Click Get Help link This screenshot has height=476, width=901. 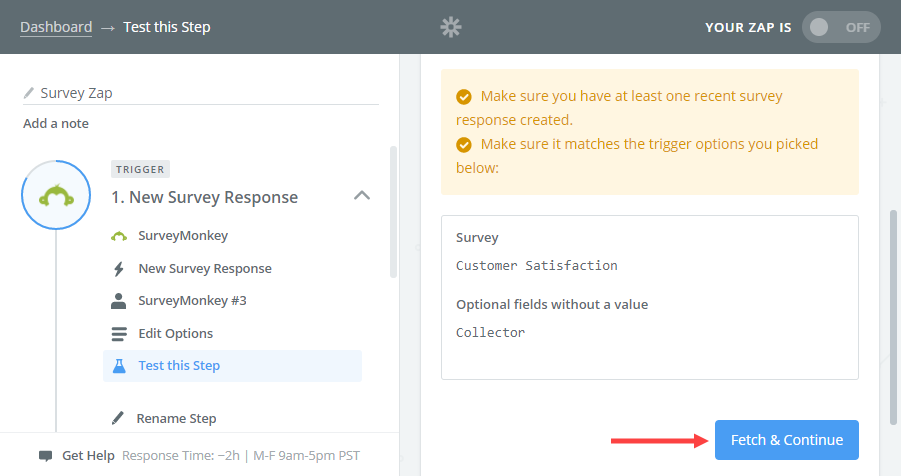88,456
